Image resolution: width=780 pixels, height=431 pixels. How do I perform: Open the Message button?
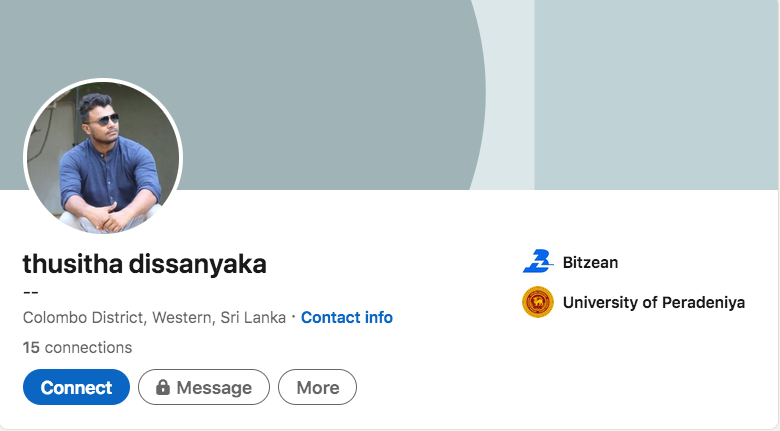pos(204,387)
